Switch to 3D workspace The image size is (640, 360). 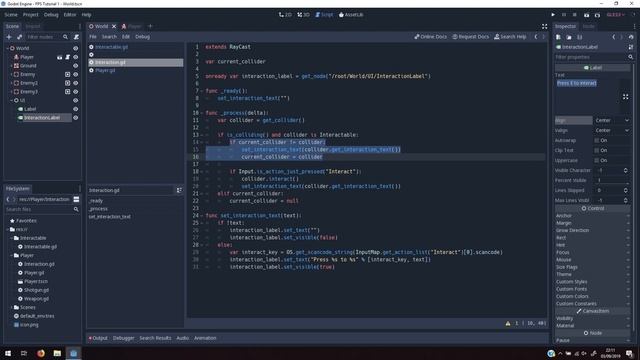(303, 15)
